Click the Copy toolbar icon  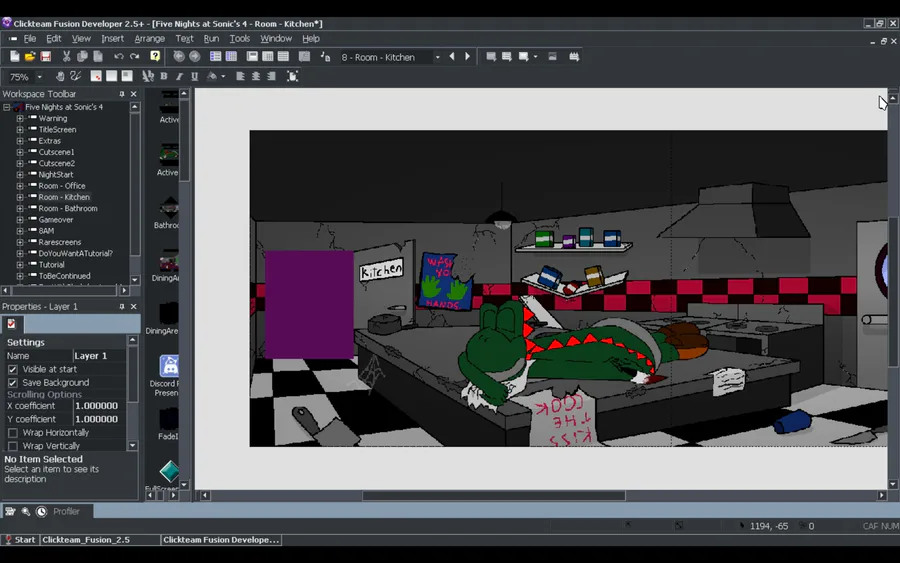click(82, 56)
